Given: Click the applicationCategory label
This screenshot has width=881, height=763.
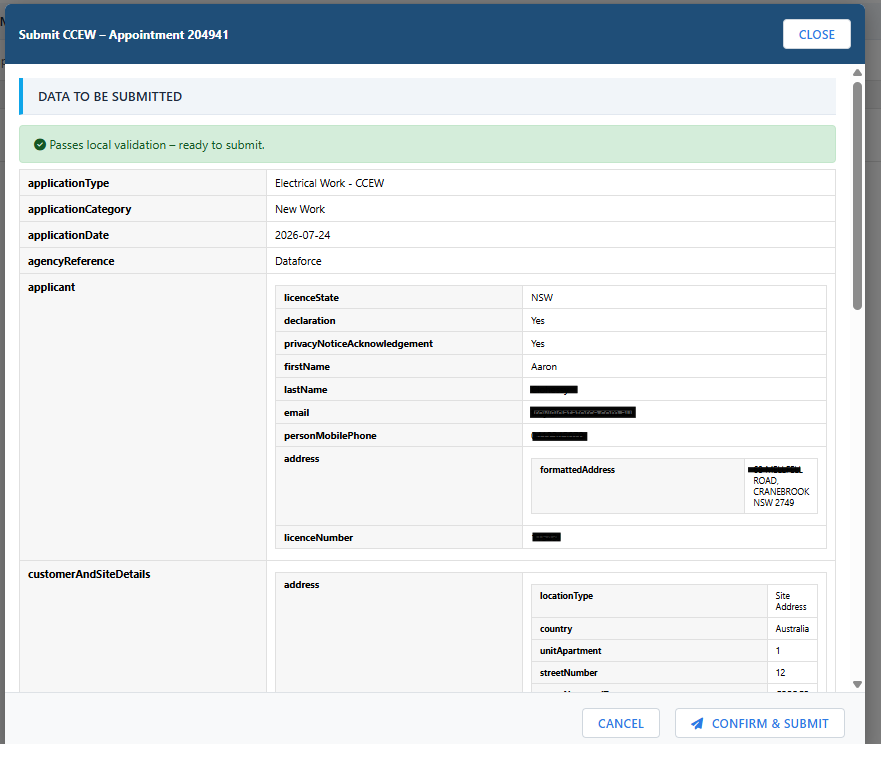Looking at the screenshot, I should 79,209.
